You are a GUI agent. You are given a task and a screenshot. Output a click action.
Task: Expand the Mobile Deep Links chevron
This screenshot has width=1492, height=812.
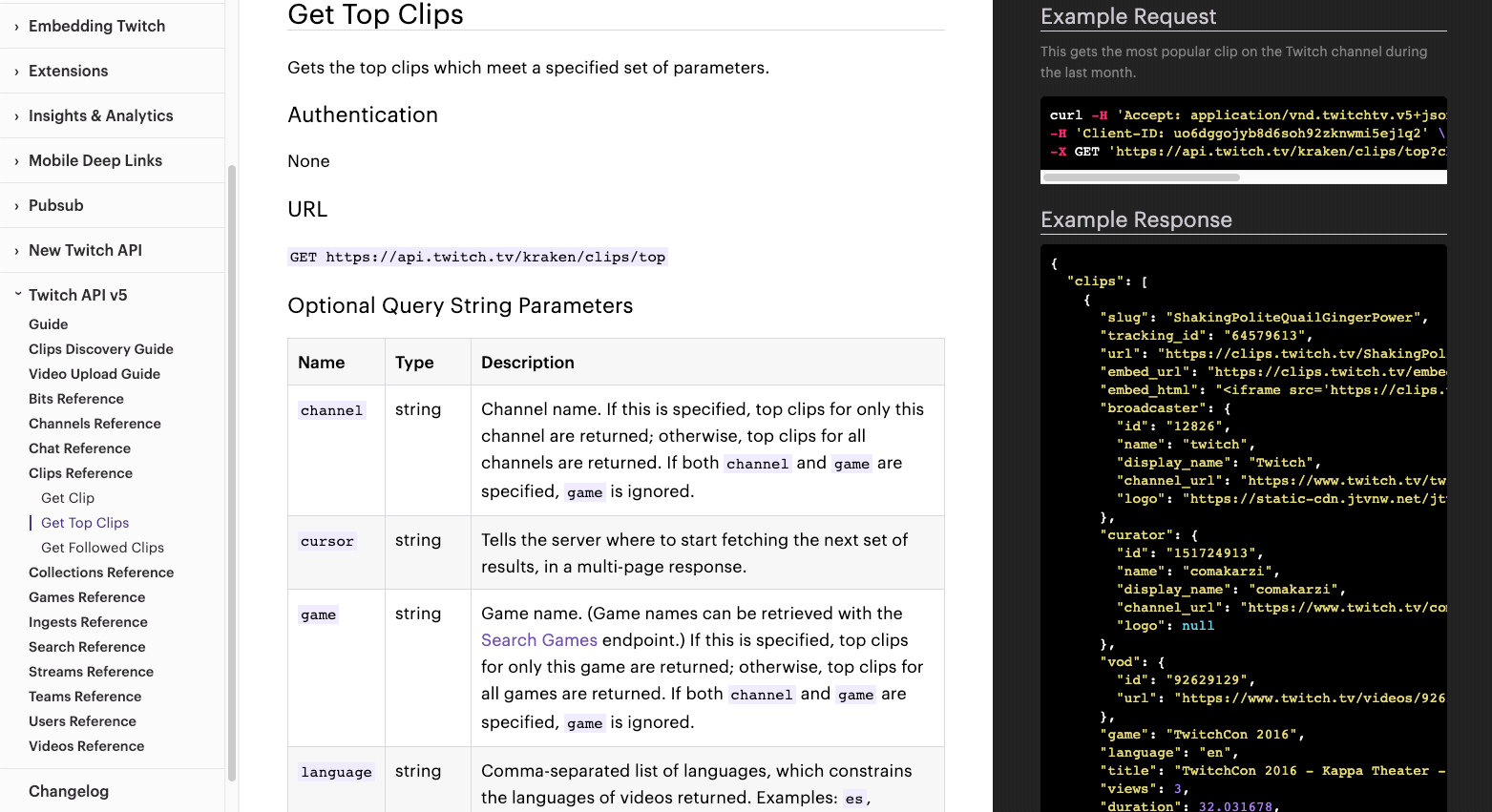point(16,161)
